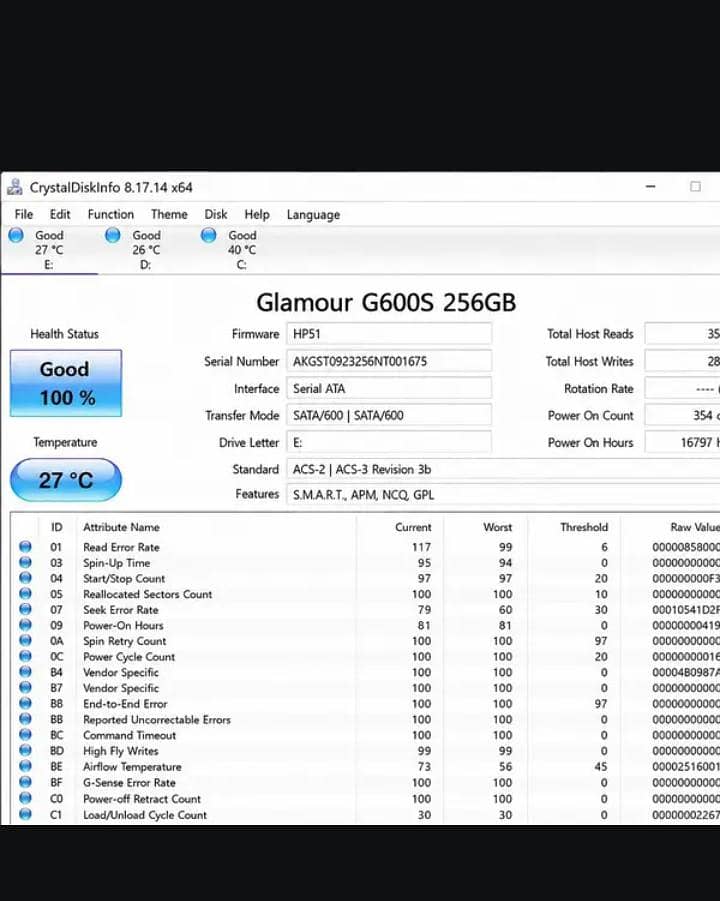Click the Current column header

click(413, 527)
